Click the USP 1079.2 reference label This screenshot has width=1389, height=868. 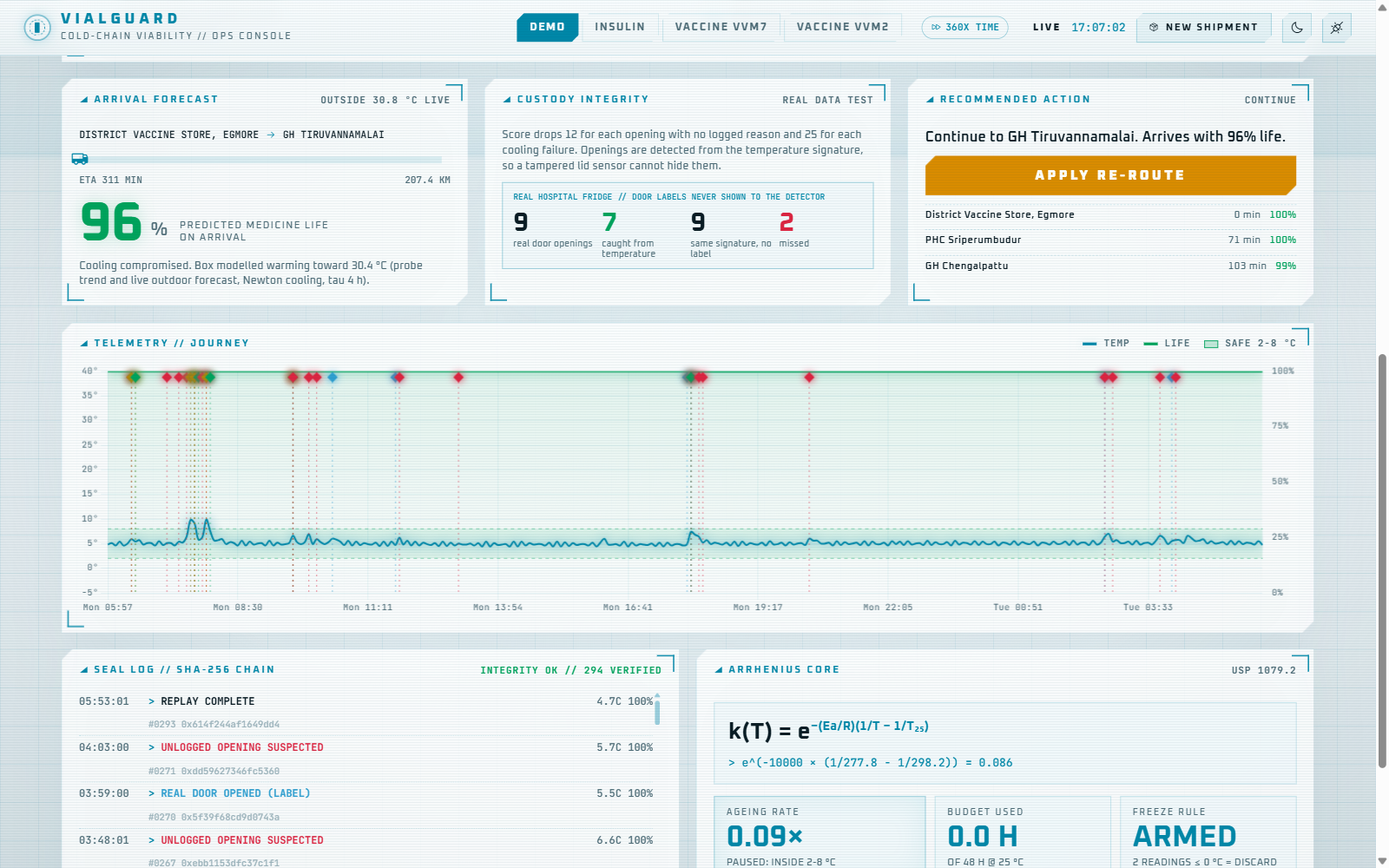1263,670
